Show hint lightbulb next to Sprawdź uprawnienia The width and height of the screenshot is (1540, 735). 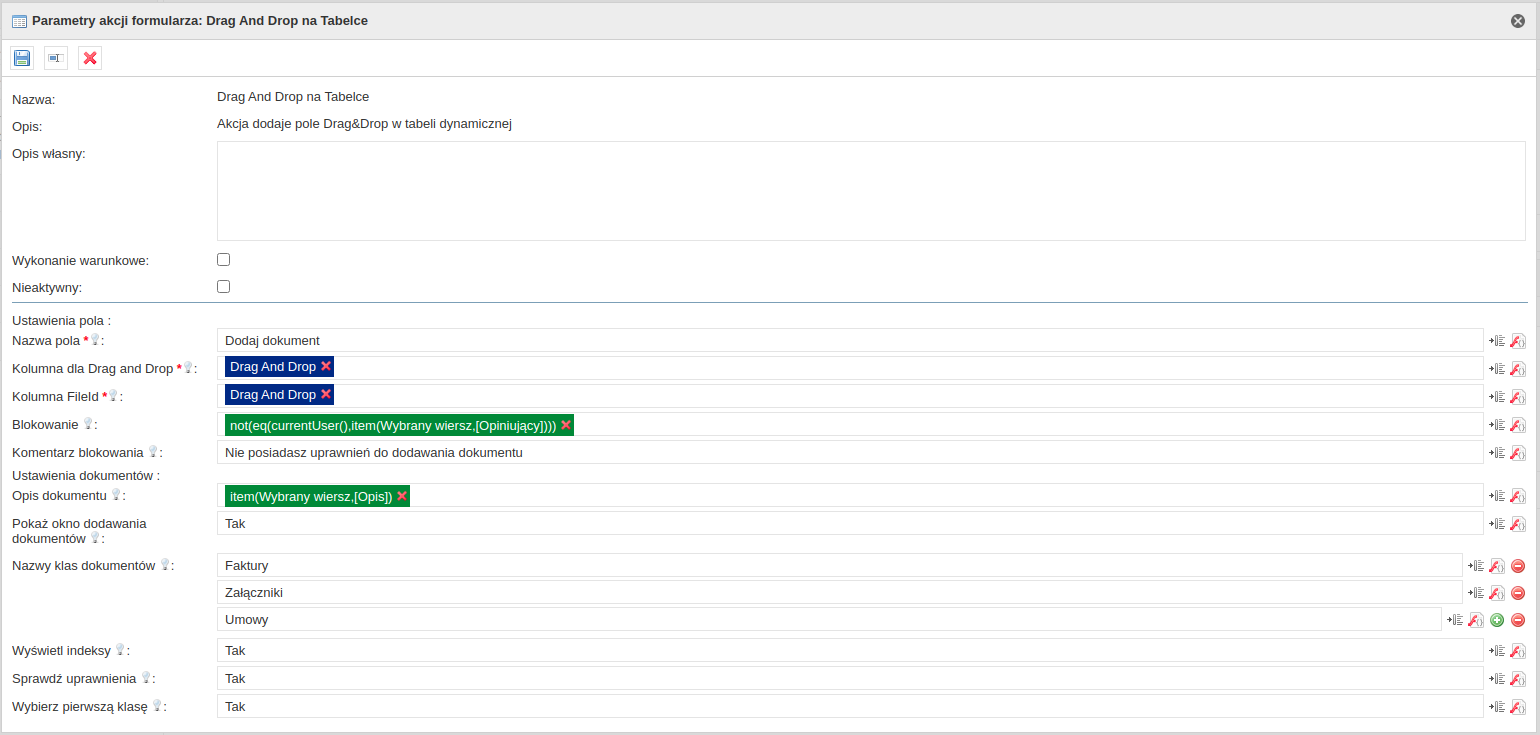146,677
